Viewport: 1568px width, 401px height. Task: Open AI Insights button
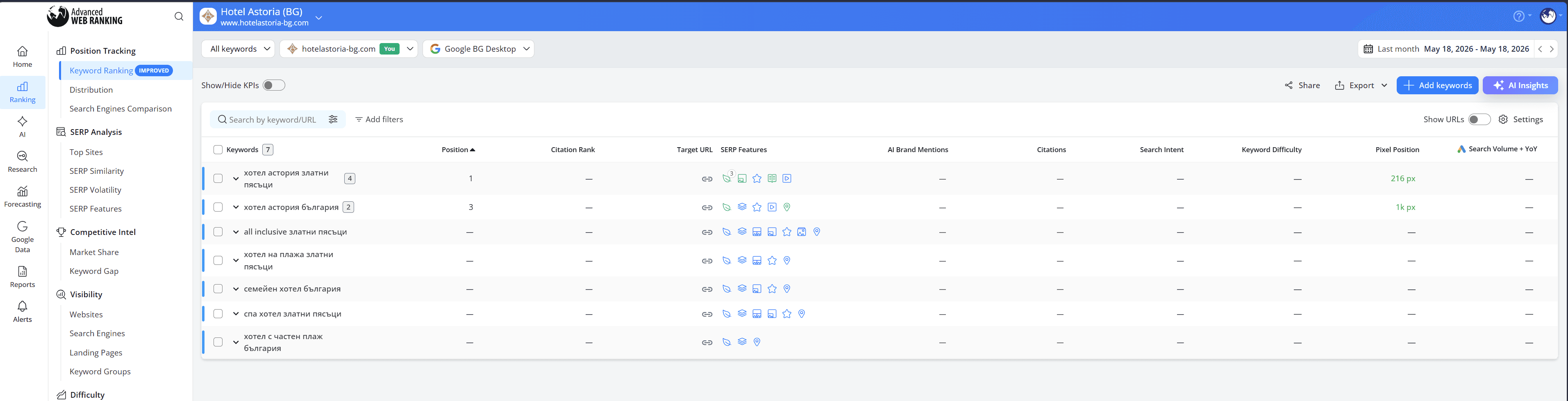[x=1520, y=85]
